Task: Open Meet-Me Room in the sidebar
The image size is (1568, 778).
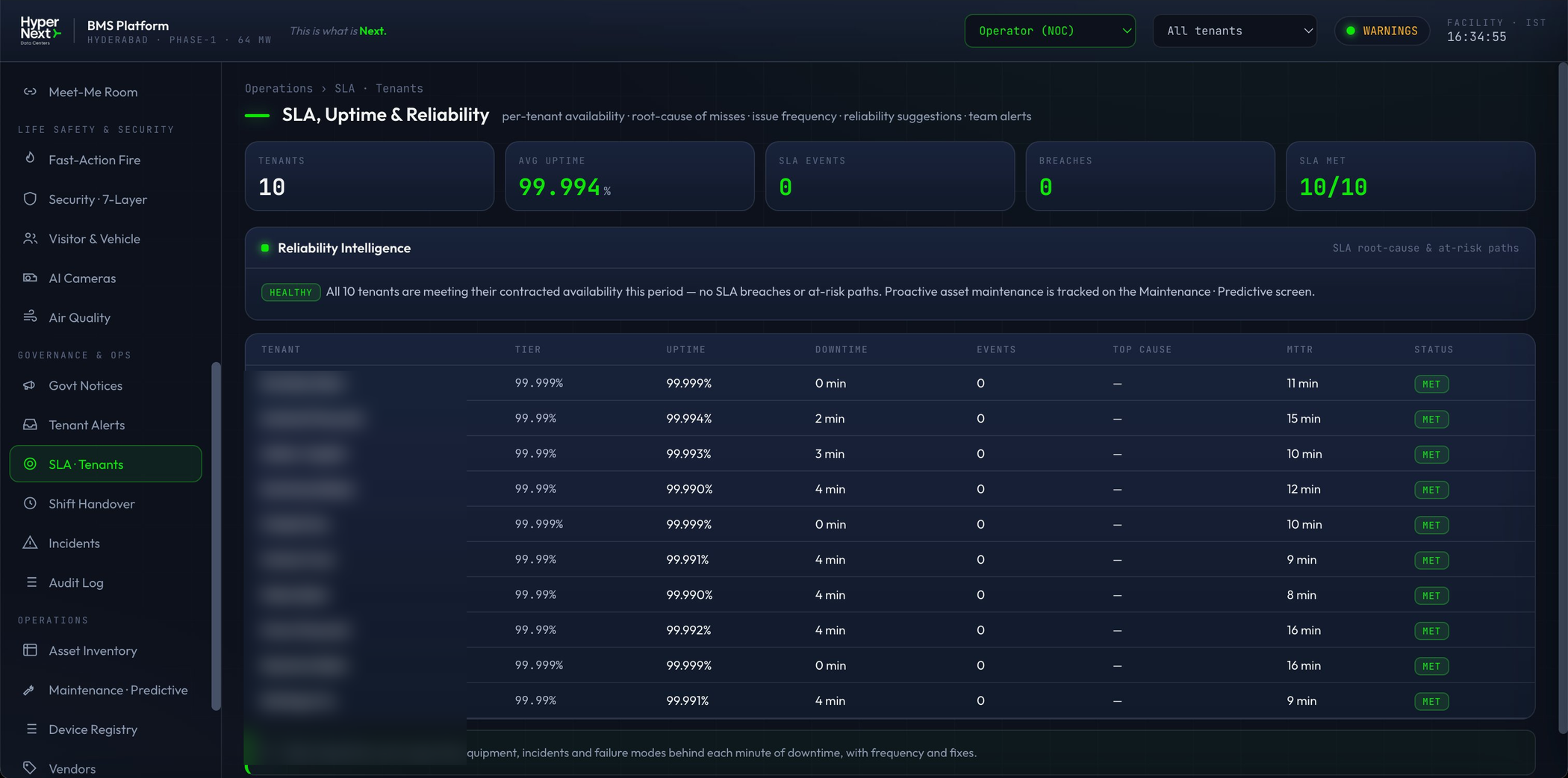Action: (x=105, y=92)
